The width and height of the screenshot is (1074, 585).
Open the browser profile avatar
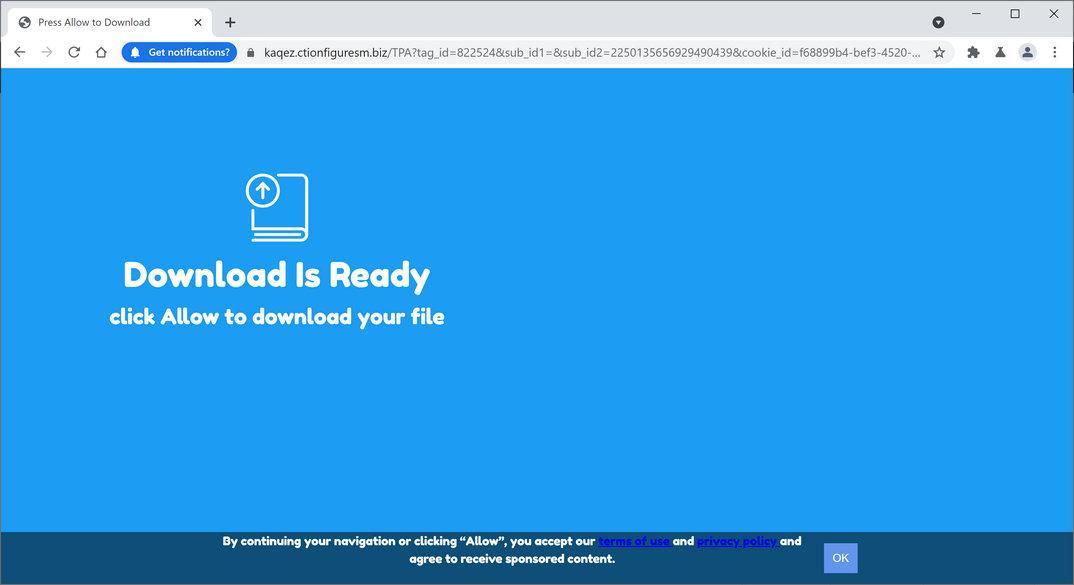pyautogui.click(x=1026, y=52)
